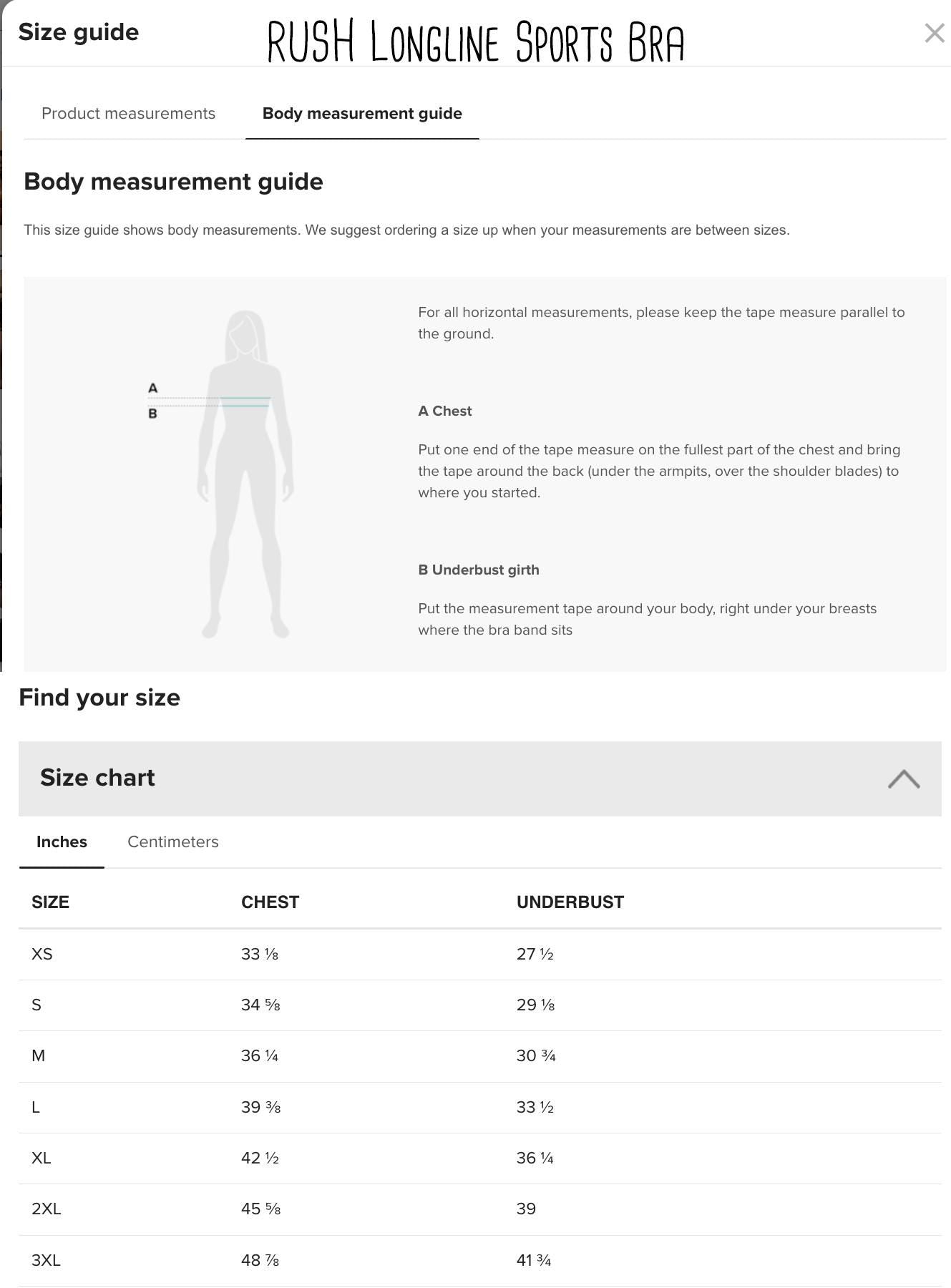Select the 3XL size row
Image resolution: width=951 pixels, height=1288 pixels.
[x=47, y=1261]
